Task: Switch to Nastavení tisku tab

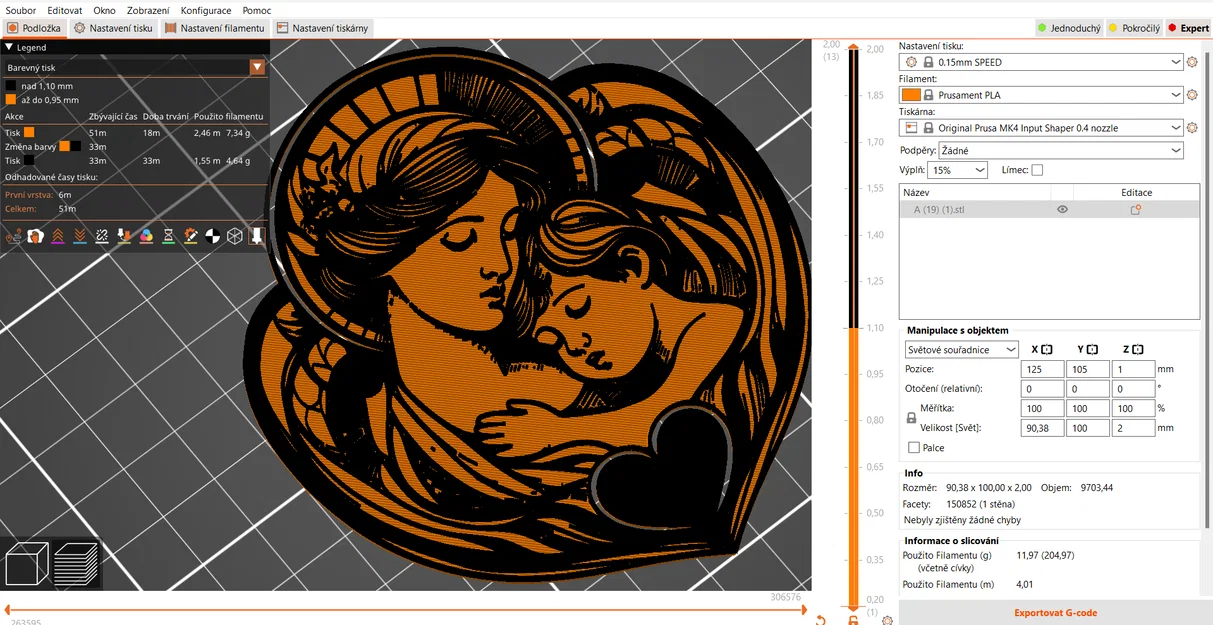Action: (114, 28)
